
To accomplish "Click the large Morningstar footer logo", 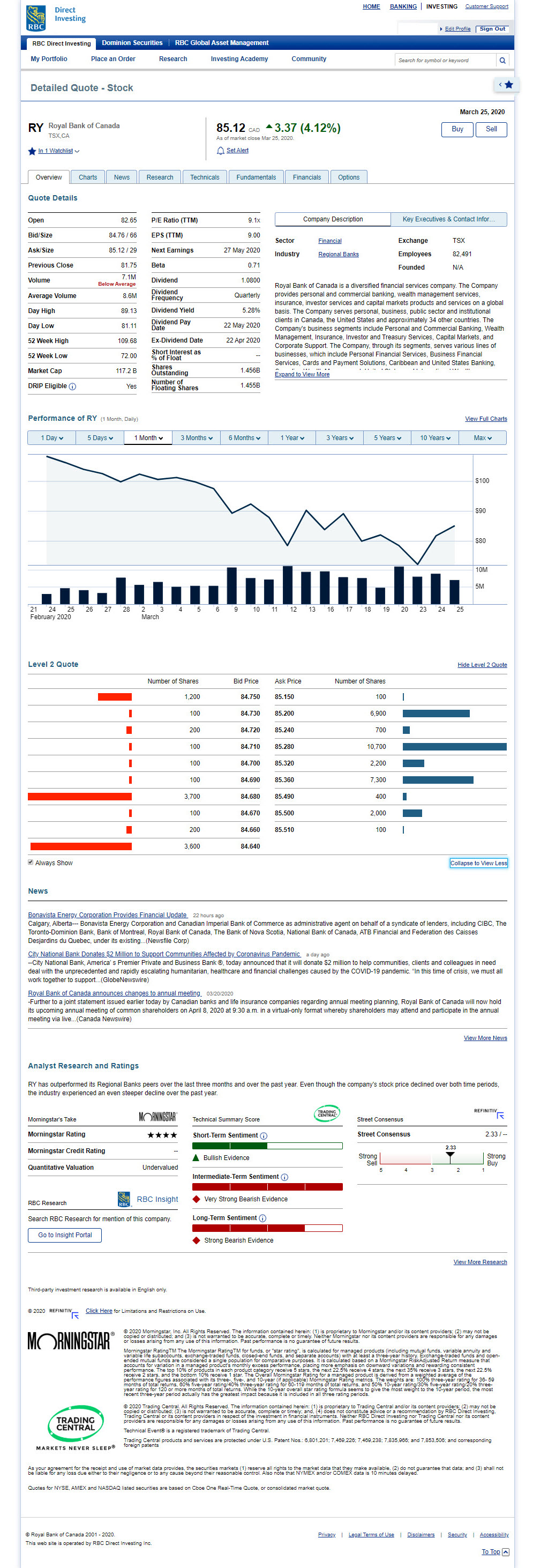I will tap(71, 1340).
